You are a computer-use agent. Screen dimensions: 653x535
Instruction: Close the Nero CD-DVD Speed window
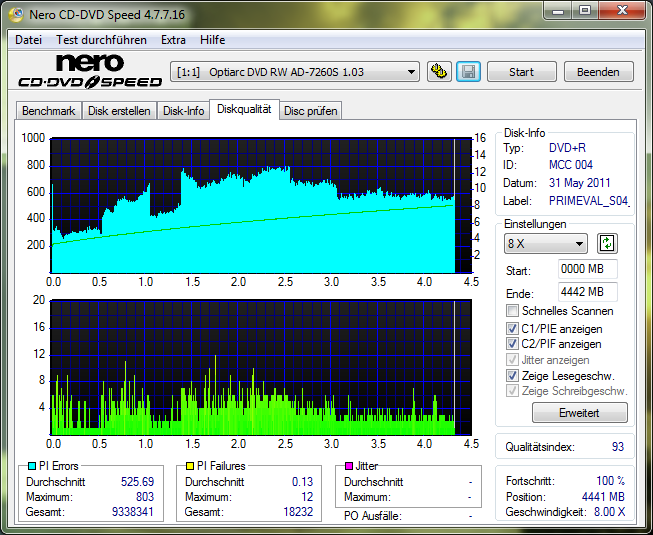coord(622,11)
